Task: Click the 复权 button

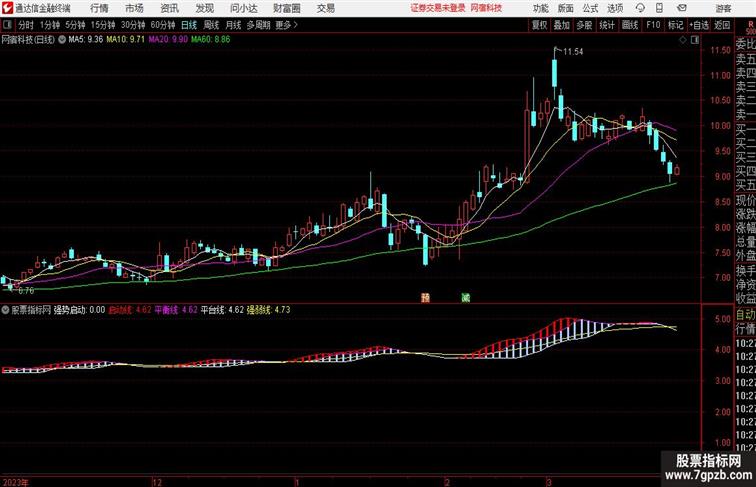Action: (x=539, y=25)
